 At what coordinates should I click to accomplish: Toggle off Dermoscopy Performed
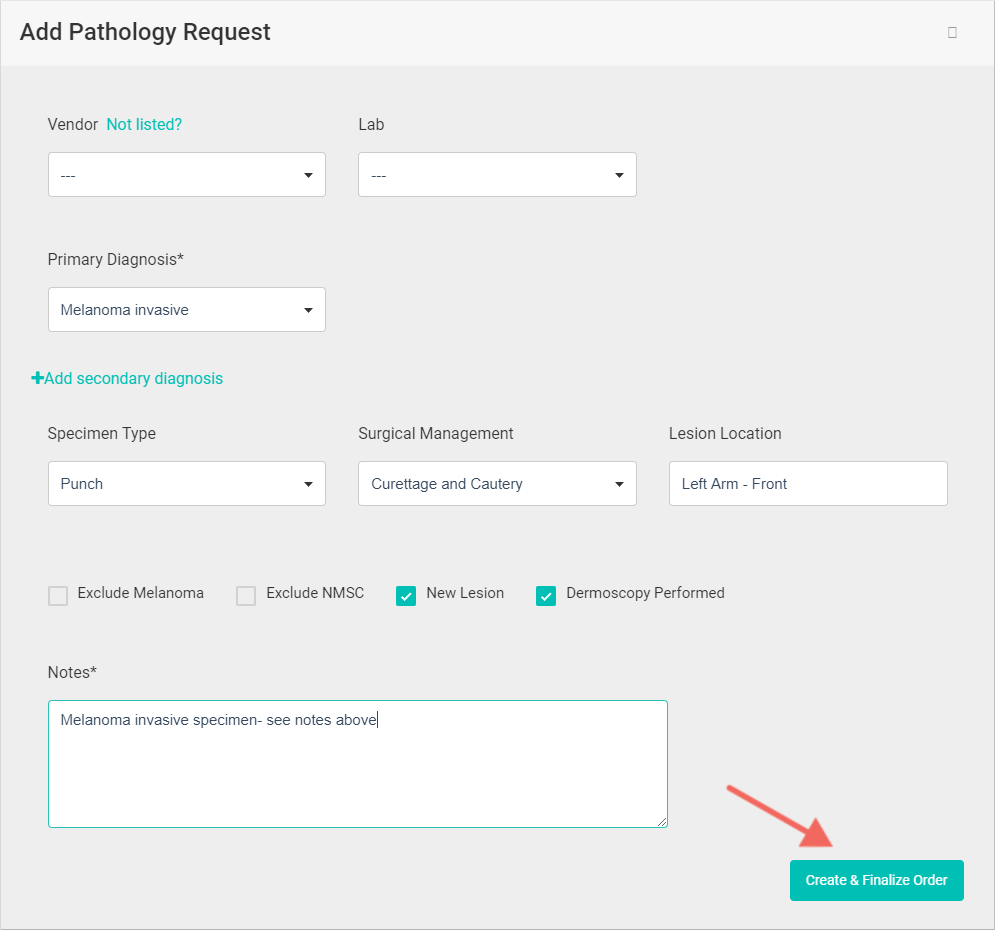click(546, 596)
